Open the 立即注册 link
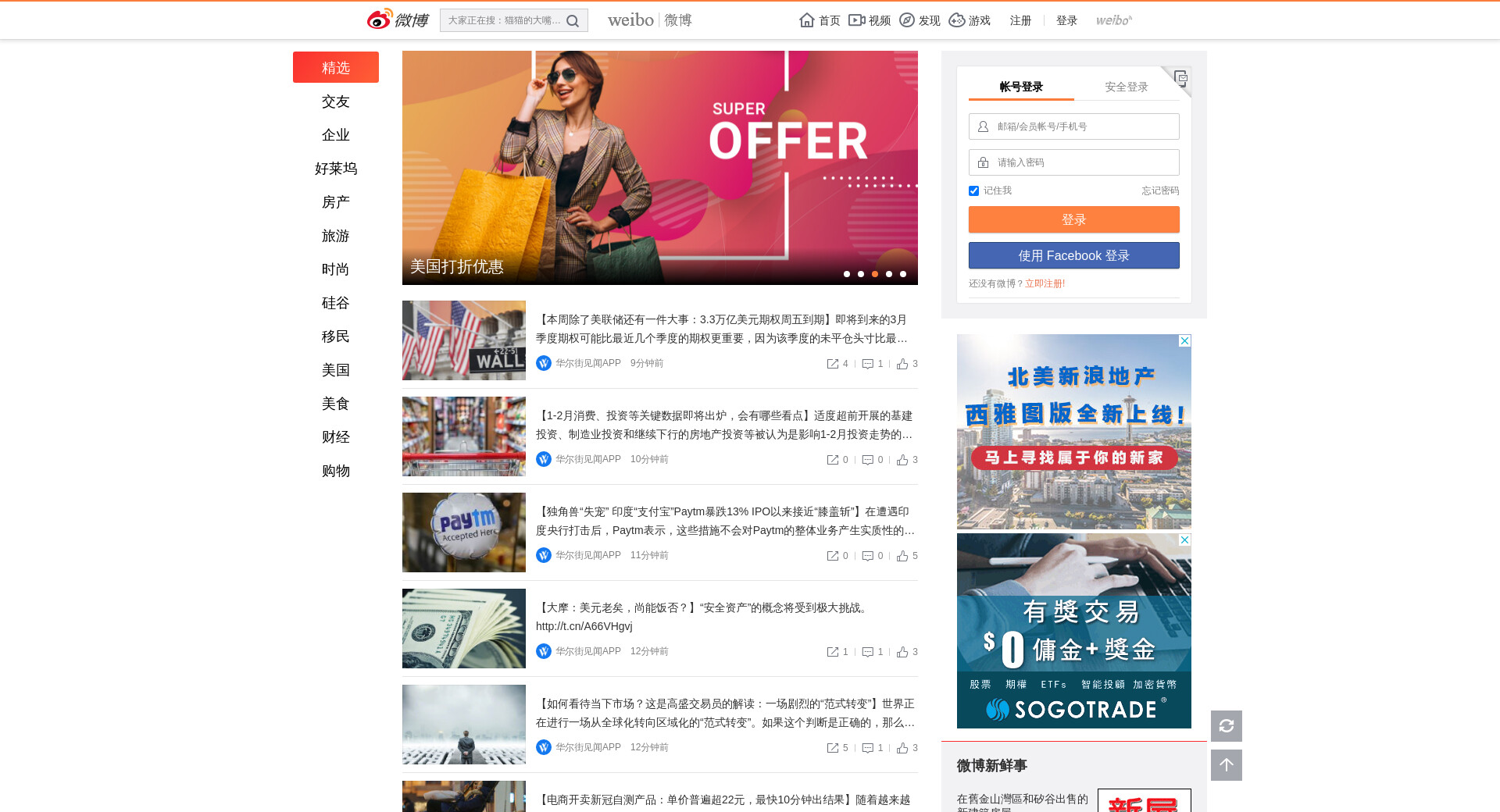The height and width of the screenshot is (812, 1500). pyautogui.click(x=1045, y=283)
